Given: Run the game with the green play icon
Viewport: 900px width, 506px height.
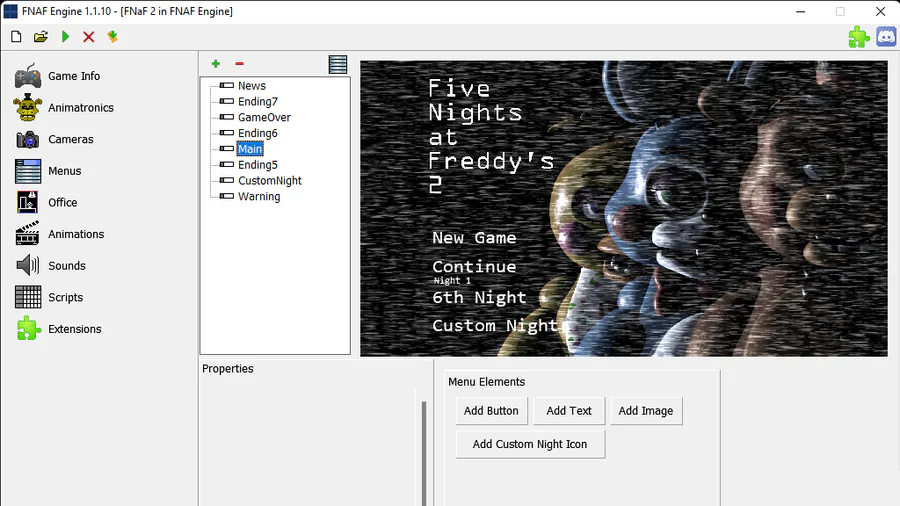Looking at the screenshot, I should [x=65, y=37].
